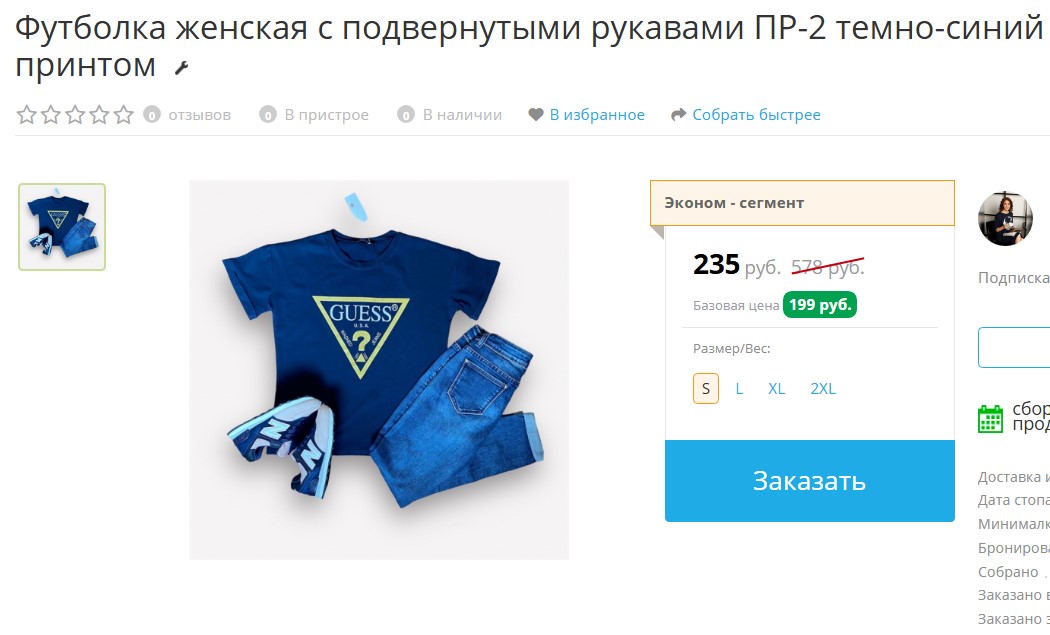Click the wrench edit icon beside title
1050x635 pixels.
click(x=181, y=68)
